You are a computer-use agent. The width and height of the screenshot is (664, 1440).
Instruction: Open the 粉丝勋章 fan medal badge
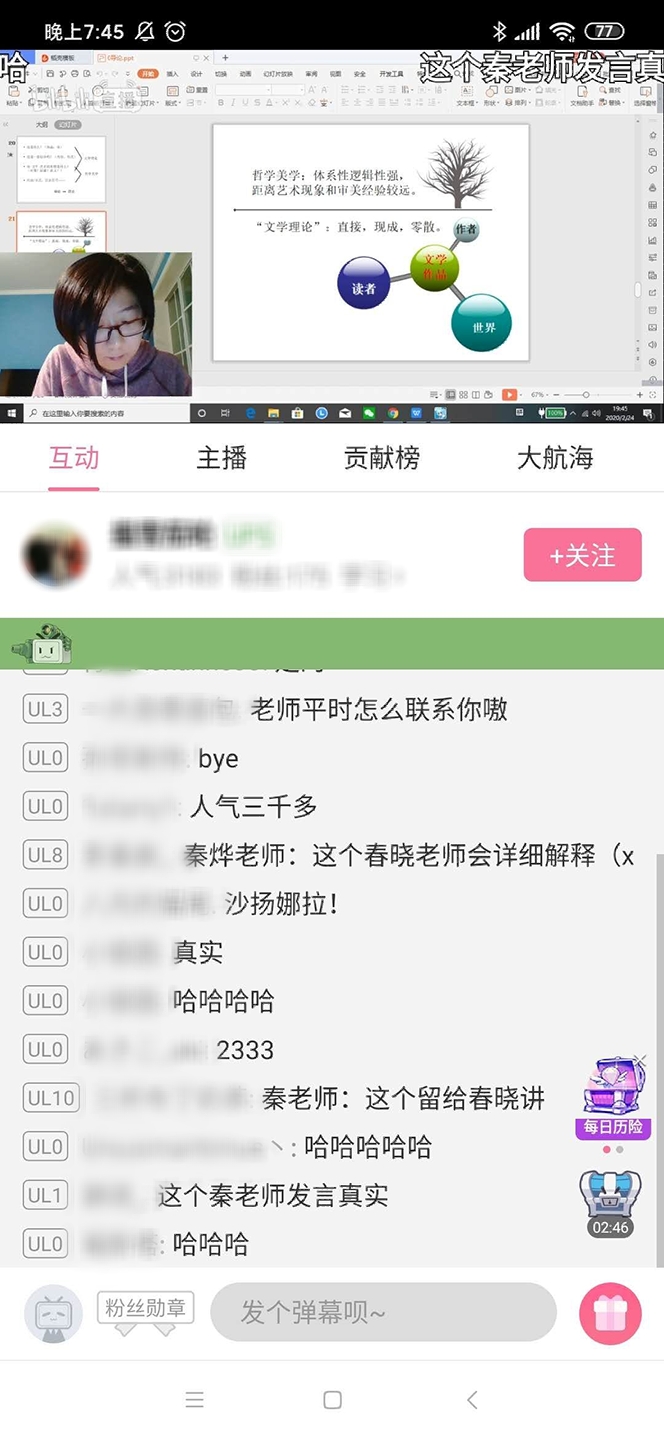point(145,1313)
